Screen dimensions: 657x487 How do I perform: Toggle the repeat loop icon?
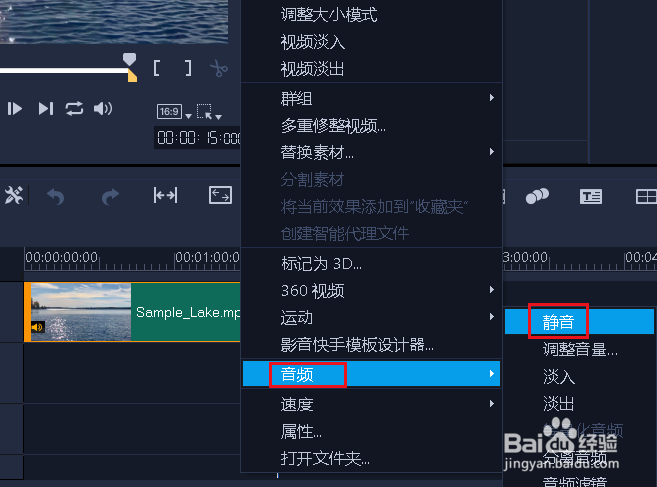coord(74,109)
